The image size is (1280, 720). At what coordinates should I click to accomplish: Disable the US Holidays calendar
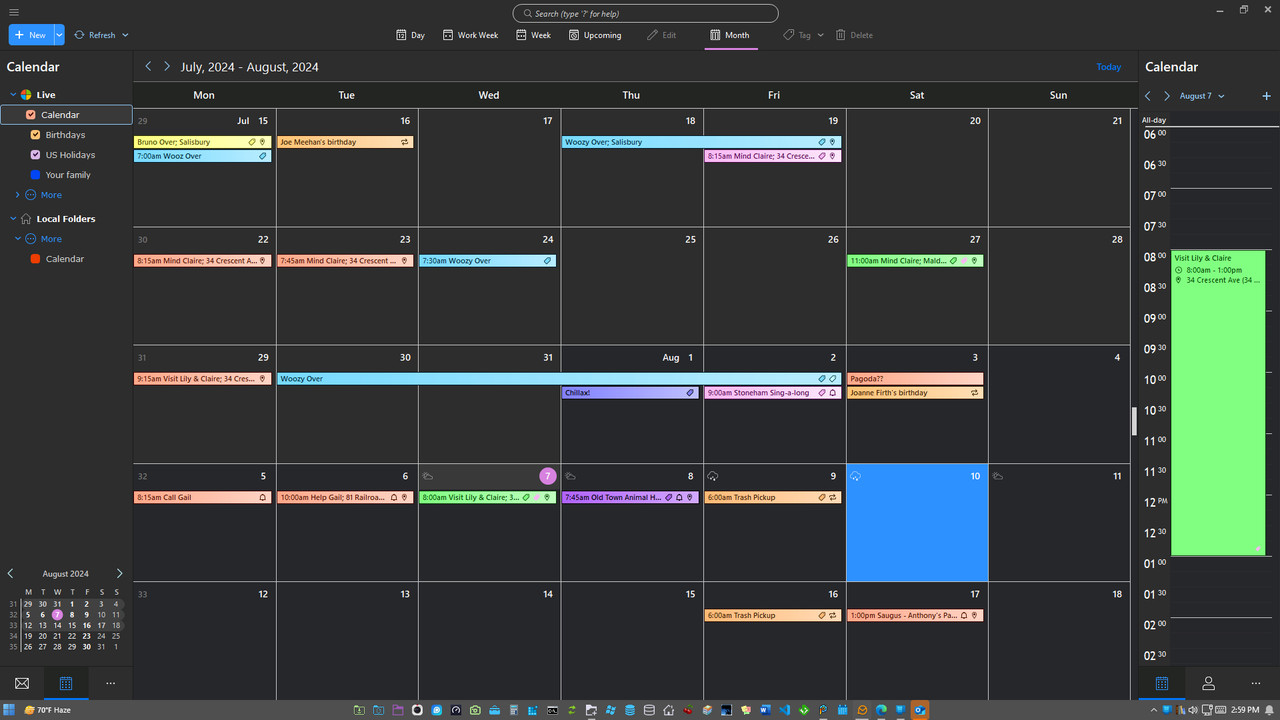click(34, 154)
